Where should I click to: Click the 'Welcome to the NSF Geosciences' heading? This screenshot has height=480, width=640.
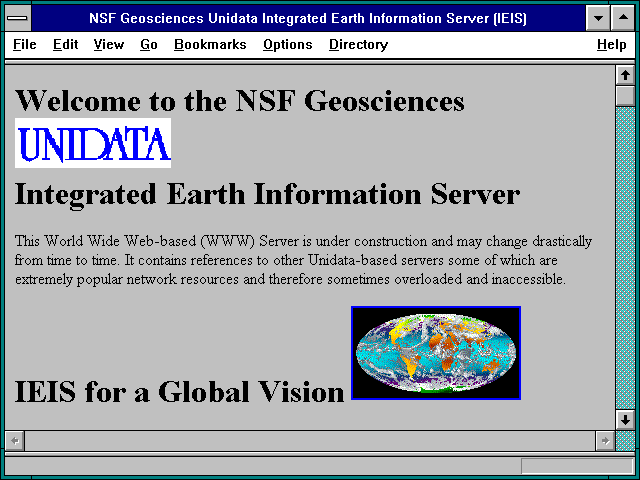coord(240,101)
